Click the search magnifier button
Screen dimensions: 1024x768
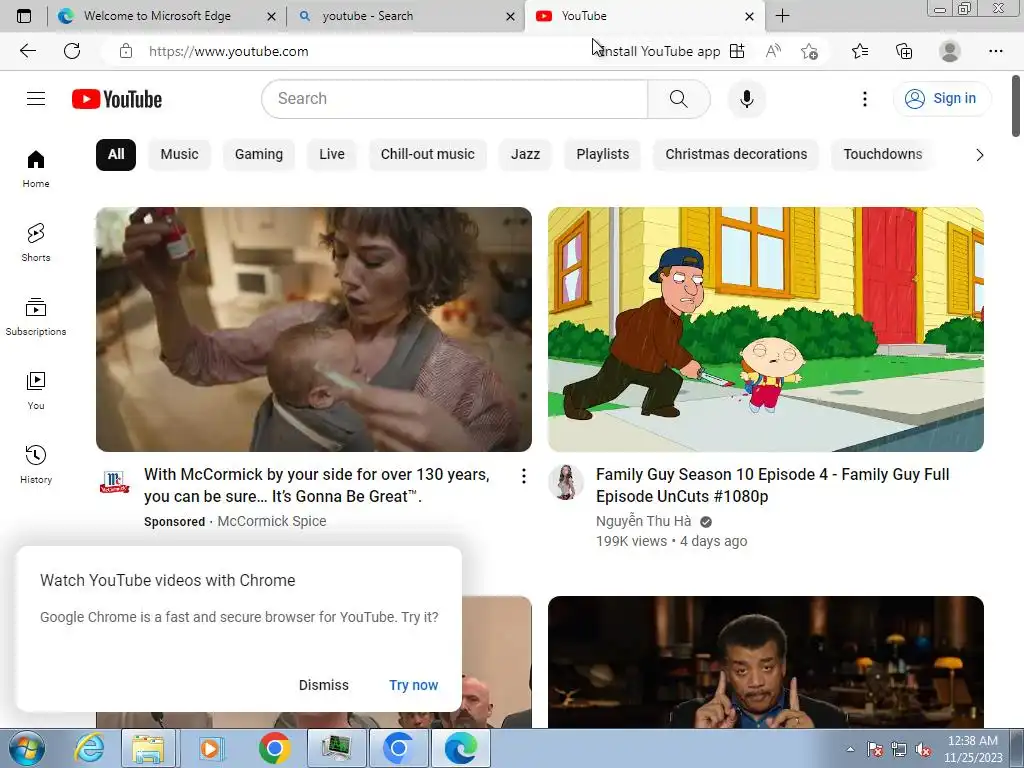click(x=679, y=99)
